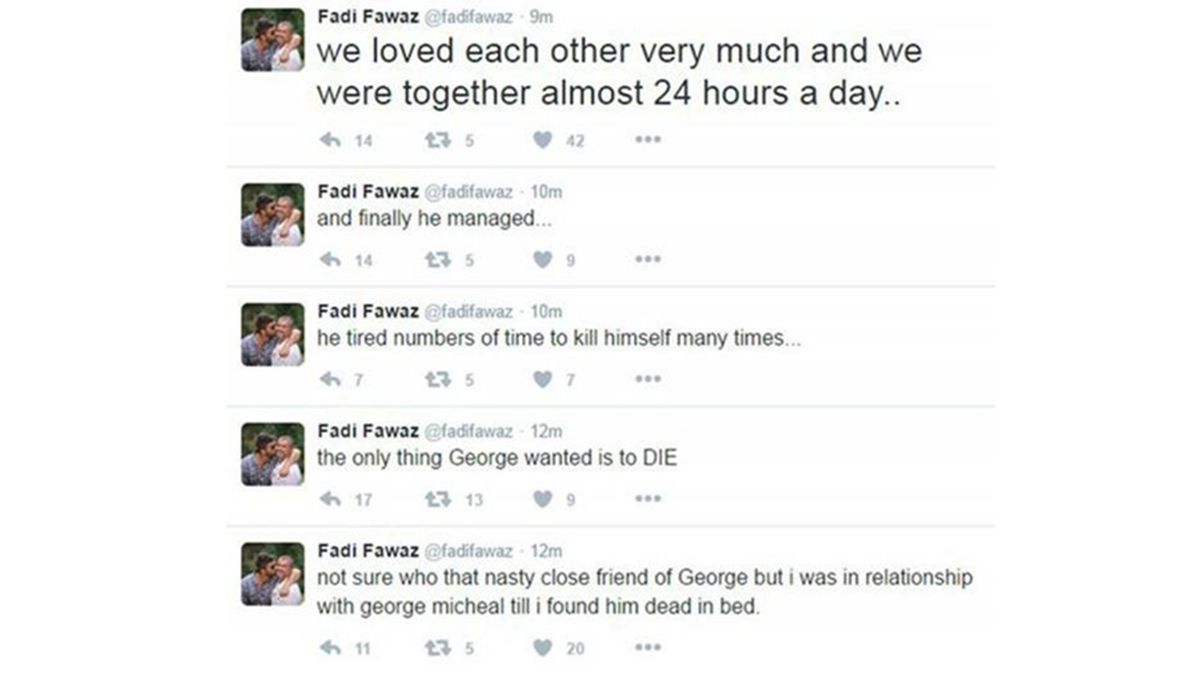Click the profile picture on the top tweet
Viewport: 1200px width, 675px height.
272,41
